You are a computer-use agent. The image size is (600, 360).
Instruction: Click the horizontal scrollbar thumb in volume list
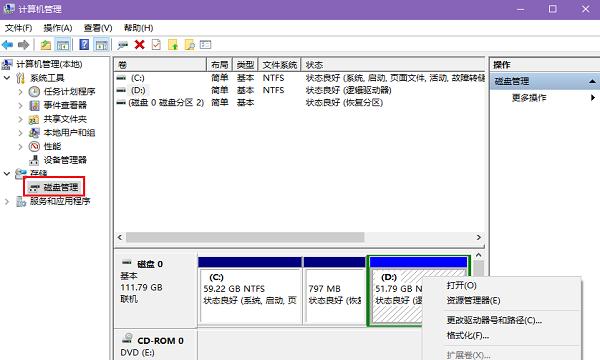[x=245, y=237]
